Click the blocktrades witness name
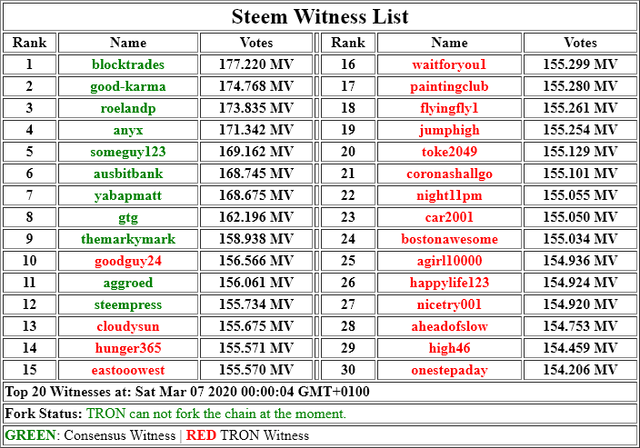 click(x=128, y=64)
